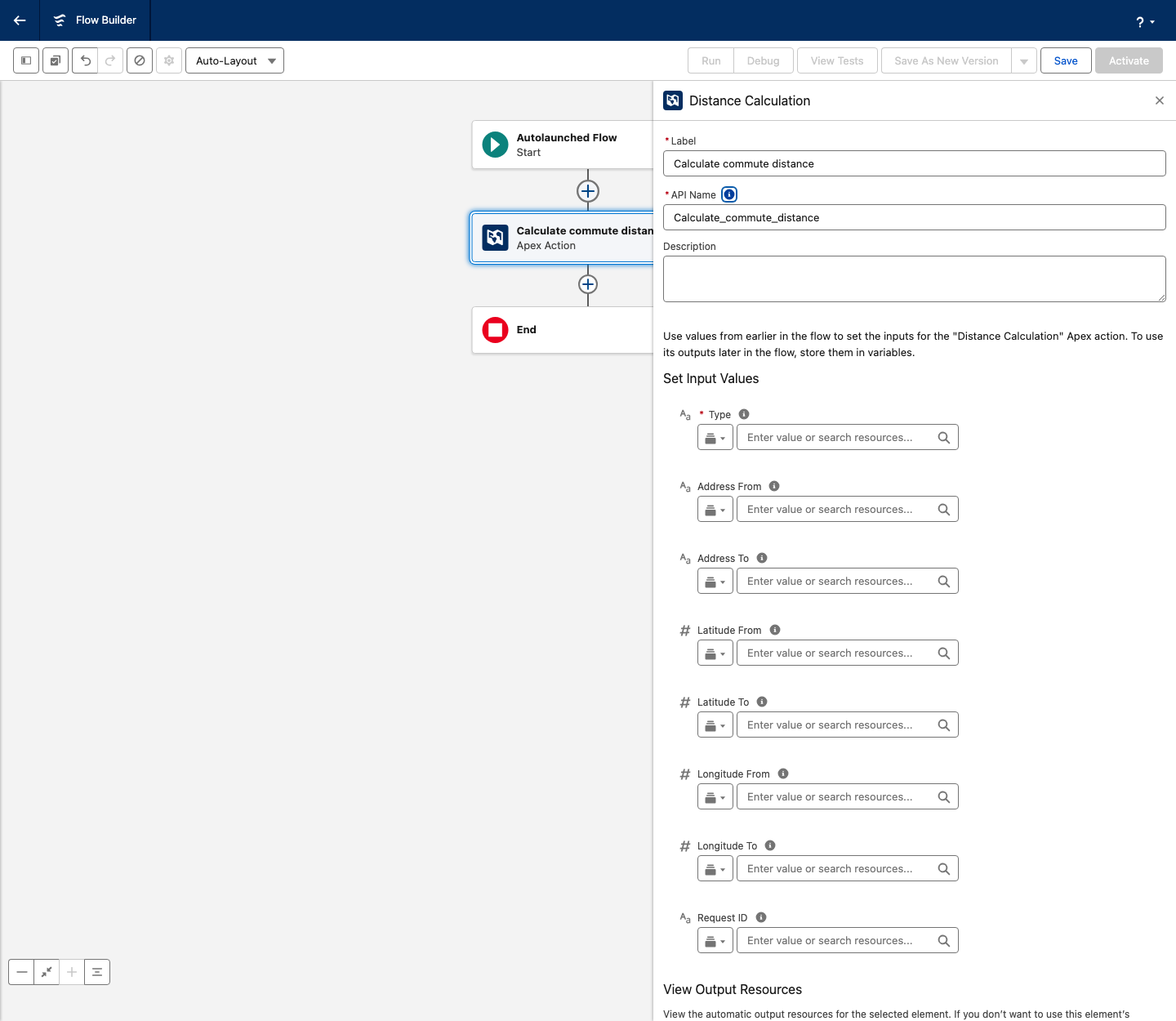Click the Longitude To value field
This screenshot has height=1021, width=1176.
click(848, 869)
